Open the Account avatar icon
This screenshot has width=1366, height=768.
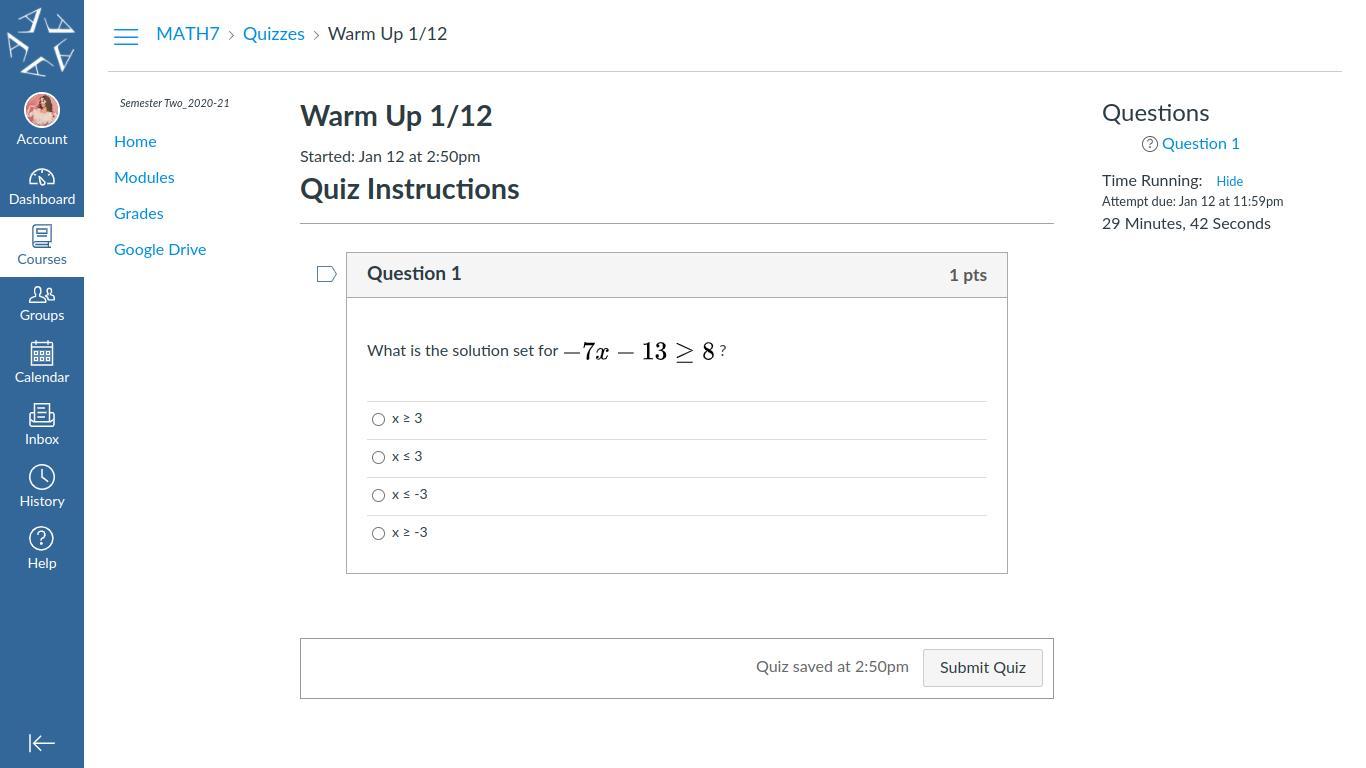[42, 110]
